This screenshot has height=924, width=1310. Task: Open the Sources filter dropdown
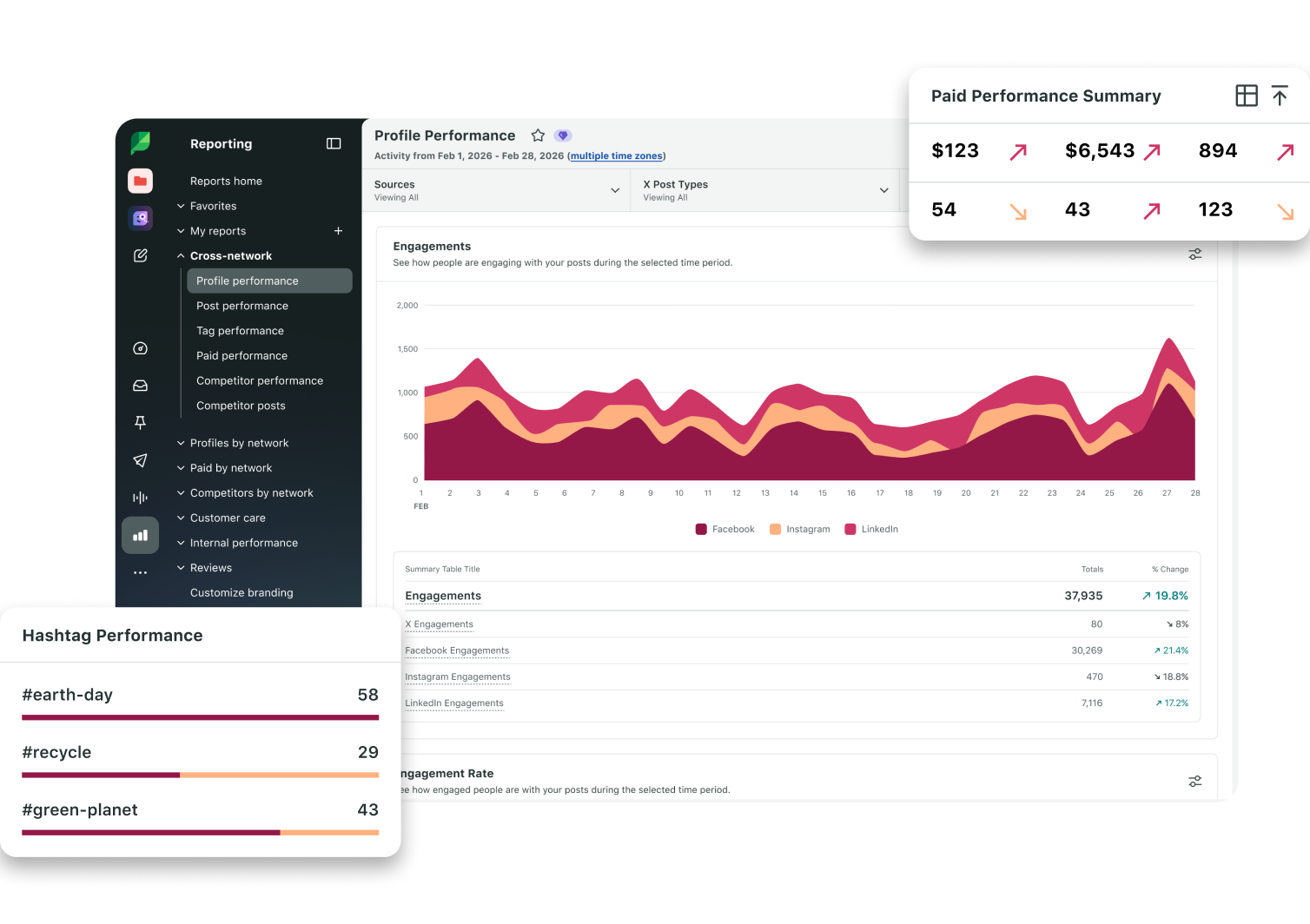(x=495, y=190)
